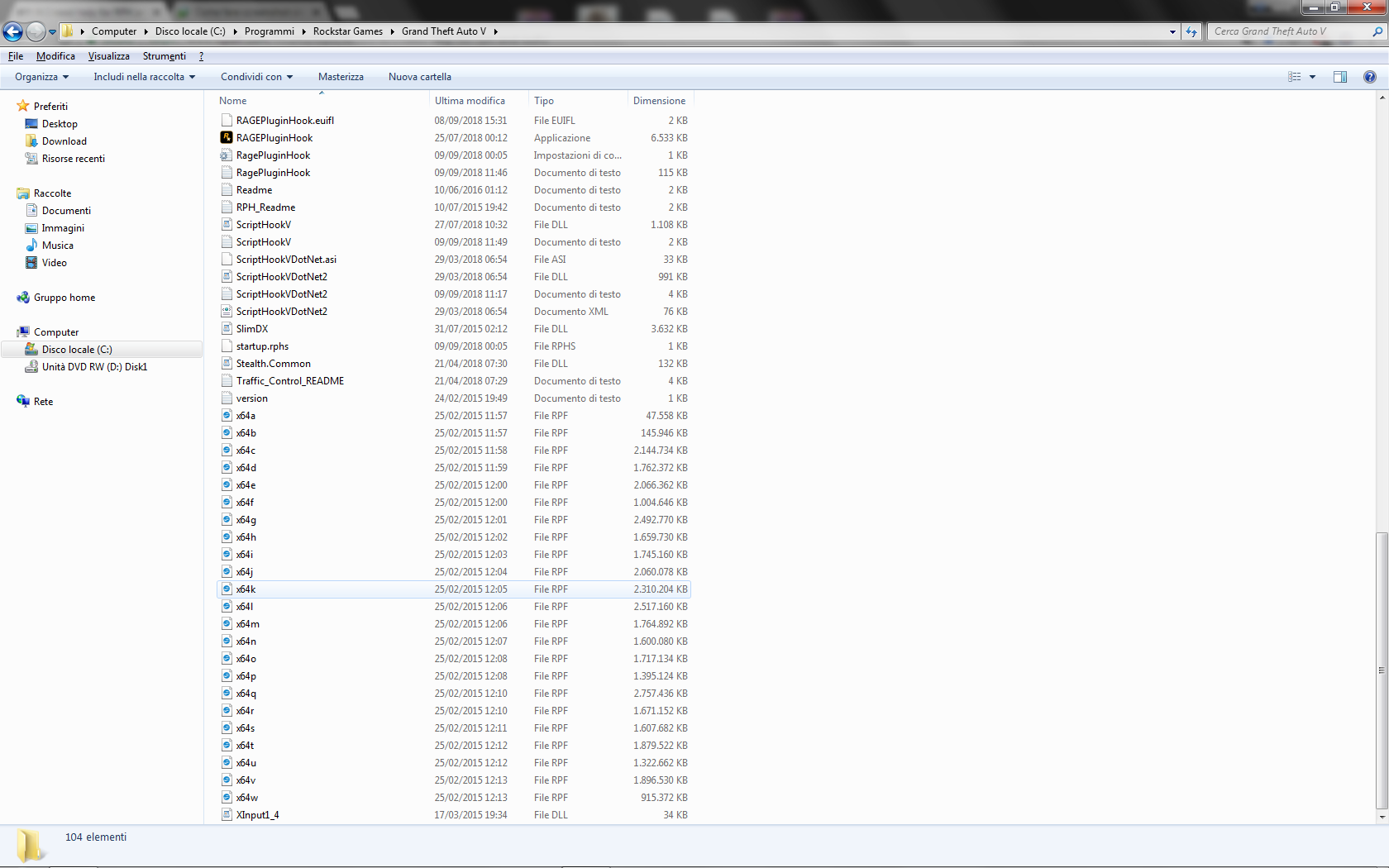Image resolution: width=1389 pixels, height=868 pixels.
Task: Open the recent locations dropdown arrow
Action: pos(53,32)
